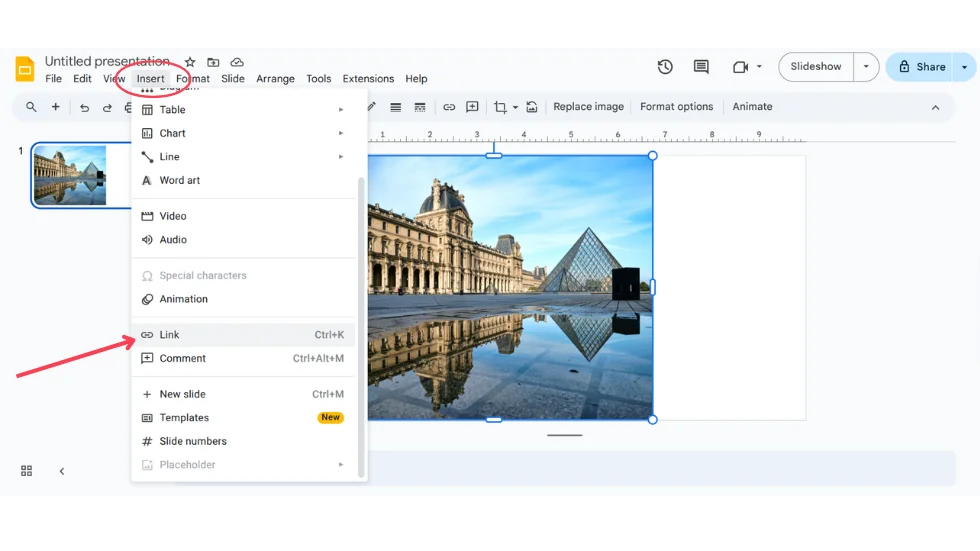Open border dash style icon
The height and width of the screenshot is (551, 980).
tap(420, 107)
